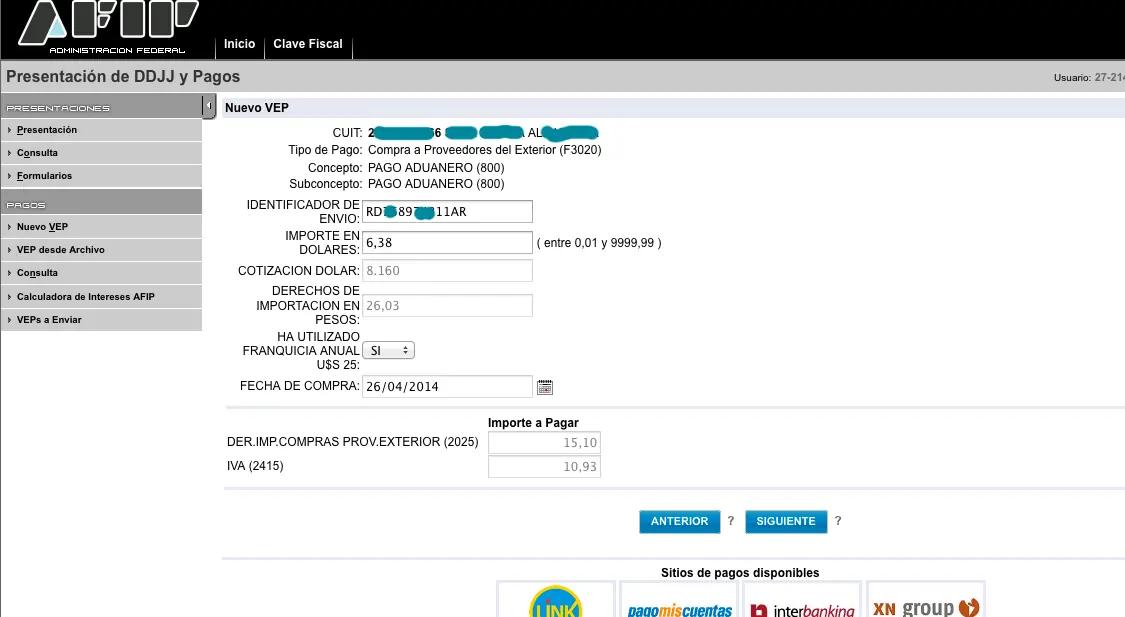Click the SIGUIENTE button

tap(786, 522)
